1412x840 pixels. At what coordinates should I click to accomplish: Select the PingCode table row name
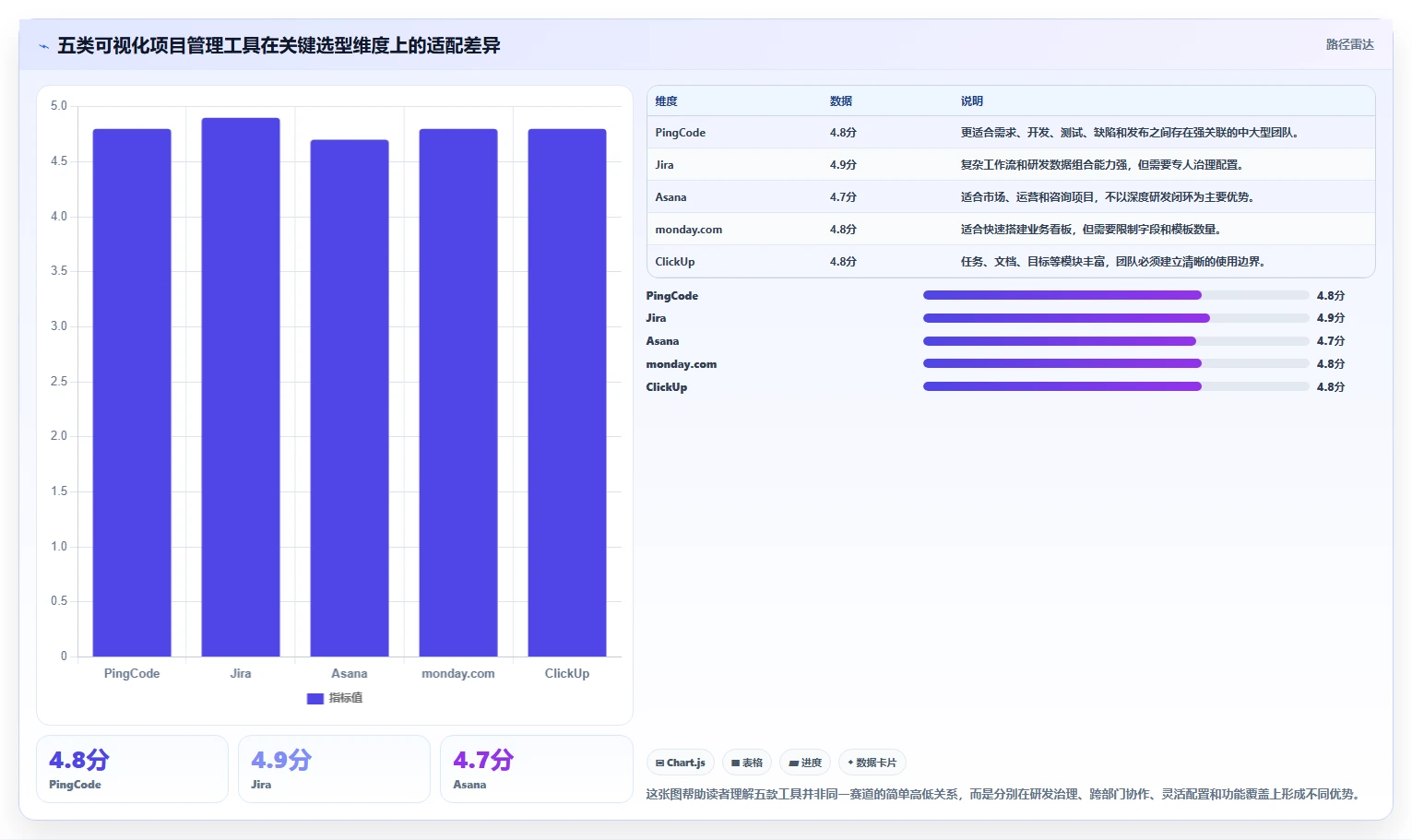tap(680, 133)
